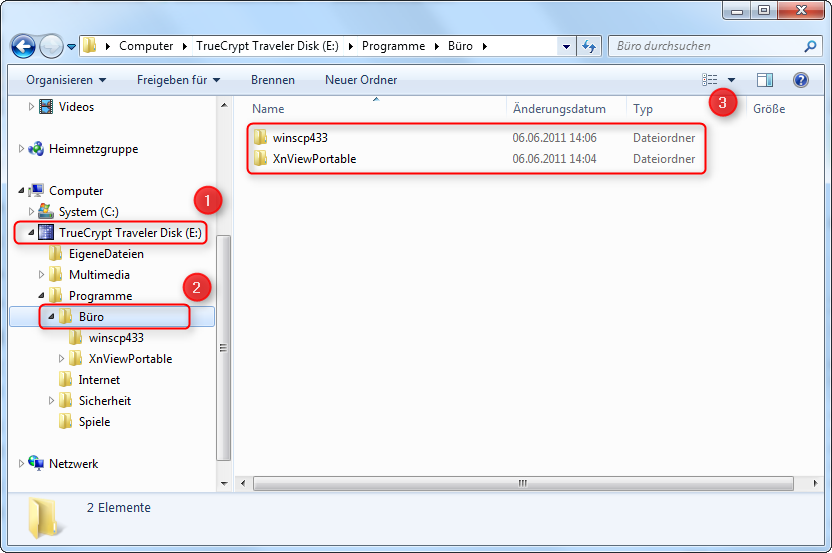Click Programme in the address breadcrumb

[393, 46]
